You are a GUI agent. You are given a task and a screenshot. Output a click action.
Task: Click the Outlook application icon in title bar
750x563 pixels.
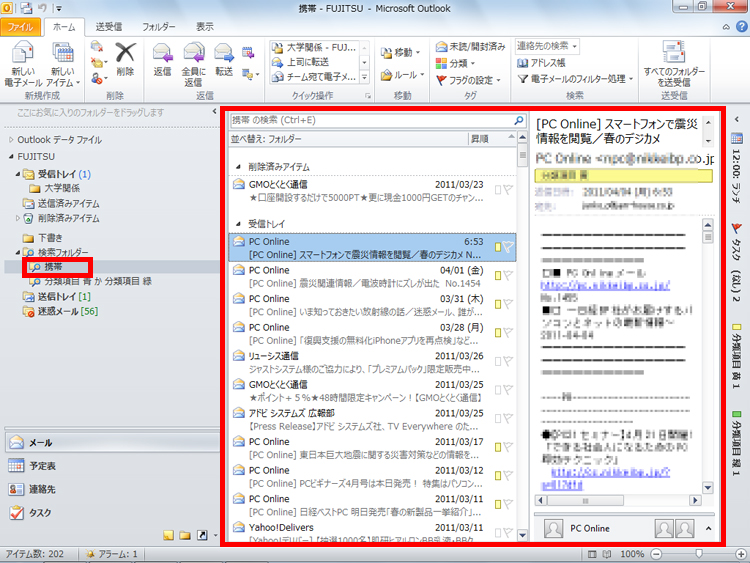click(x=7, y=8)
